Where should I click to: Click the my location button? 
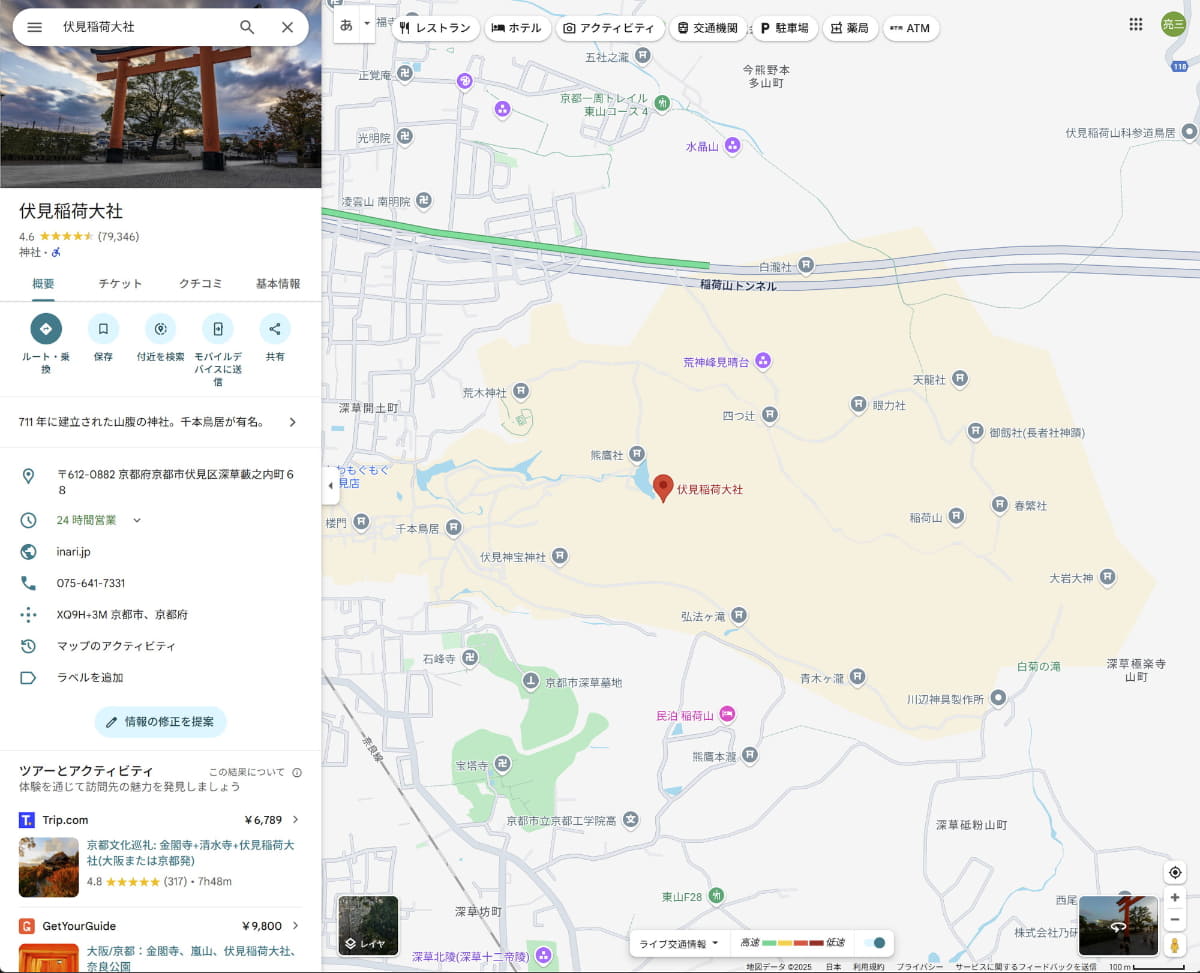click(1175, 872)
